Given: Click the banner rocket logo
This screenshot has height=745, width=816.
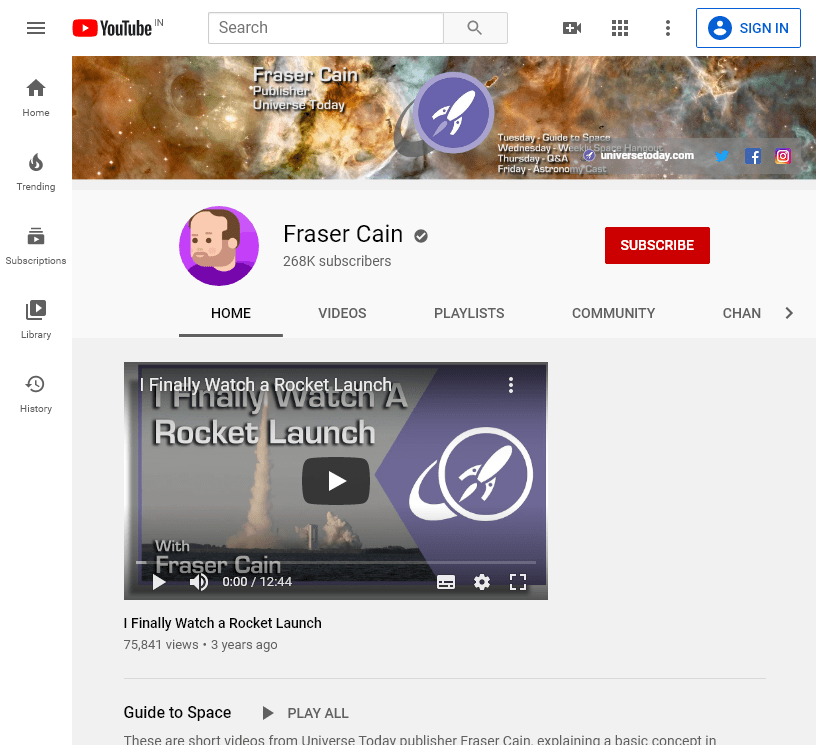Looking at the screenshot, I should pyautogui.click(x=453, y=112).
